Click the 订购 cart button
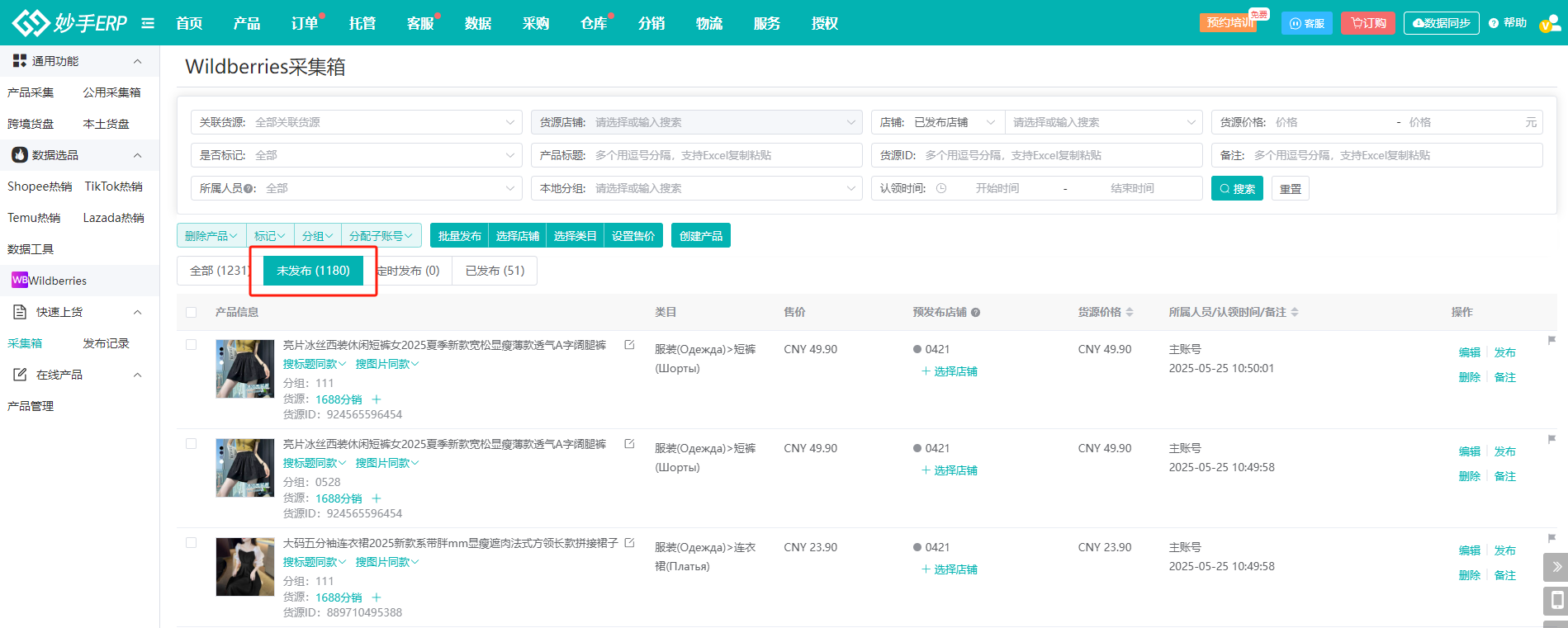This screenshot has height=628, width=1568. click(x=1368, y=23)
